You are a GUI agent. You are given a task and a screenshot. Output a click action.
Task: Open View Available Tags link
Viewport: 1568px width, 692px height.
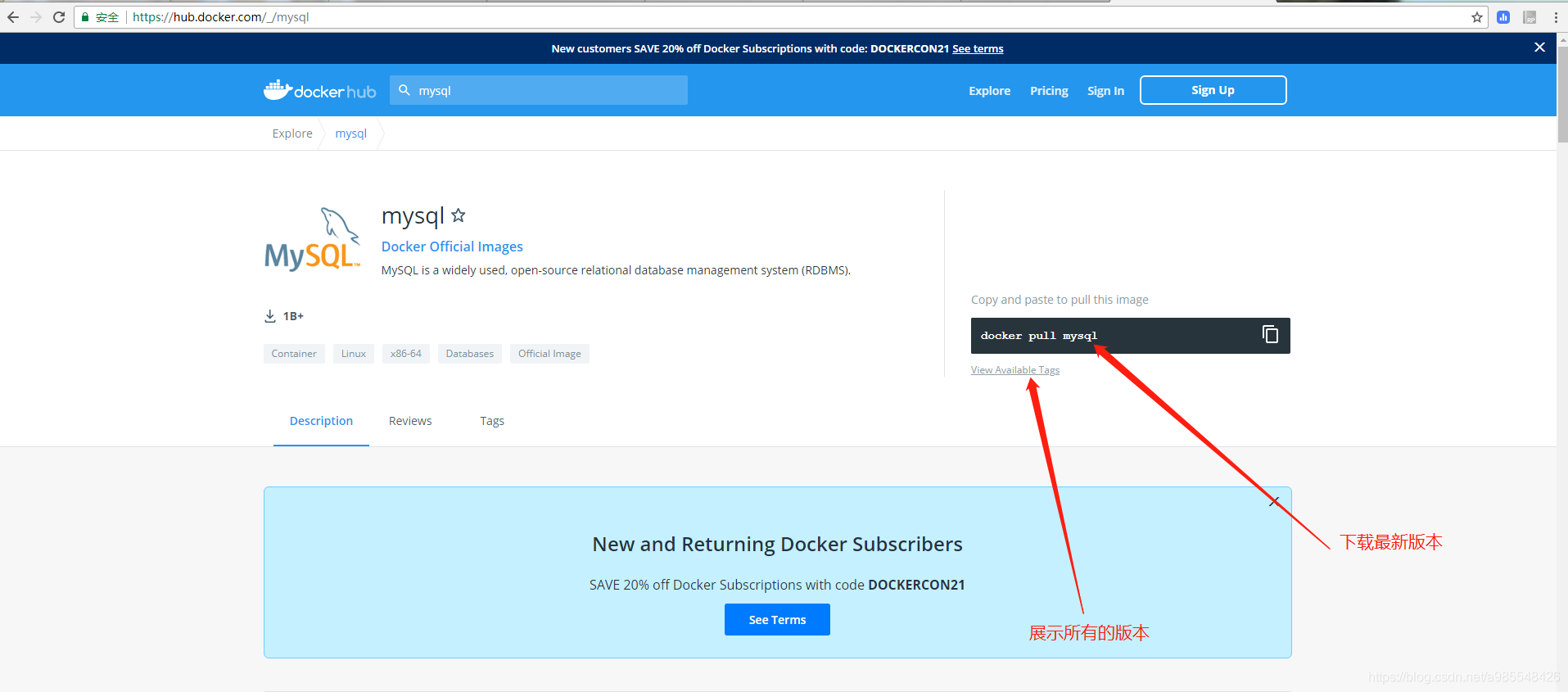tap(1015, 370)
